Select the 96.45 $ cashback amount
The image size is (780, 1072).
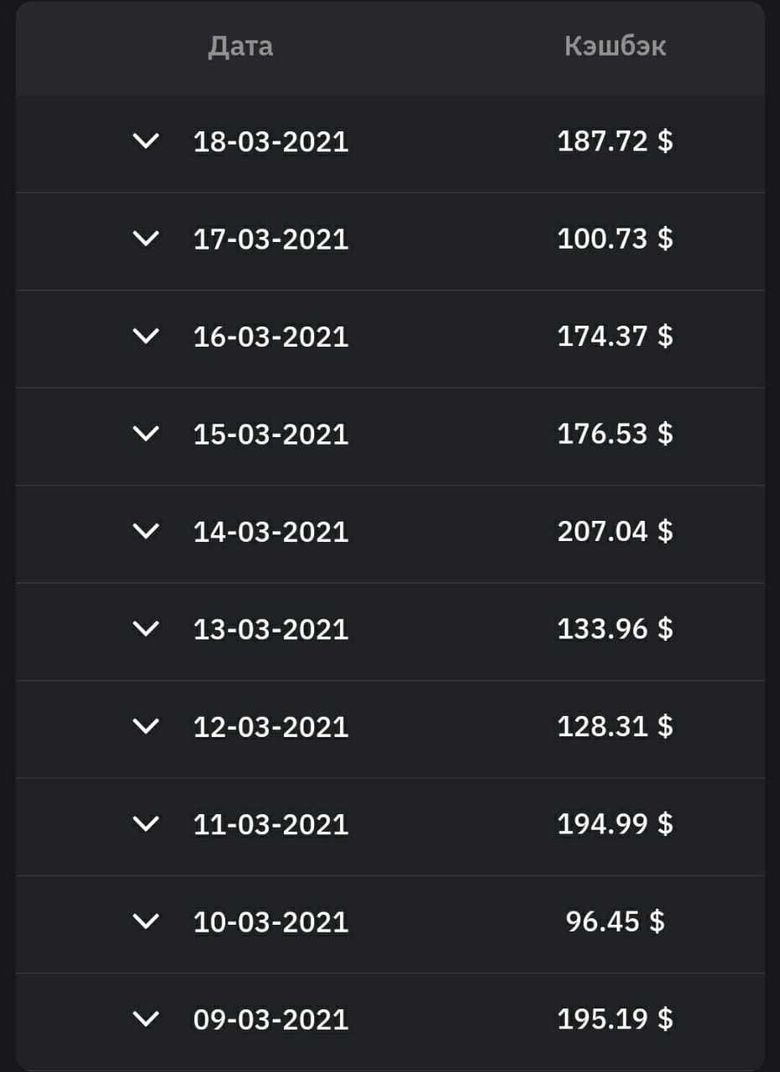click(615, 921)
